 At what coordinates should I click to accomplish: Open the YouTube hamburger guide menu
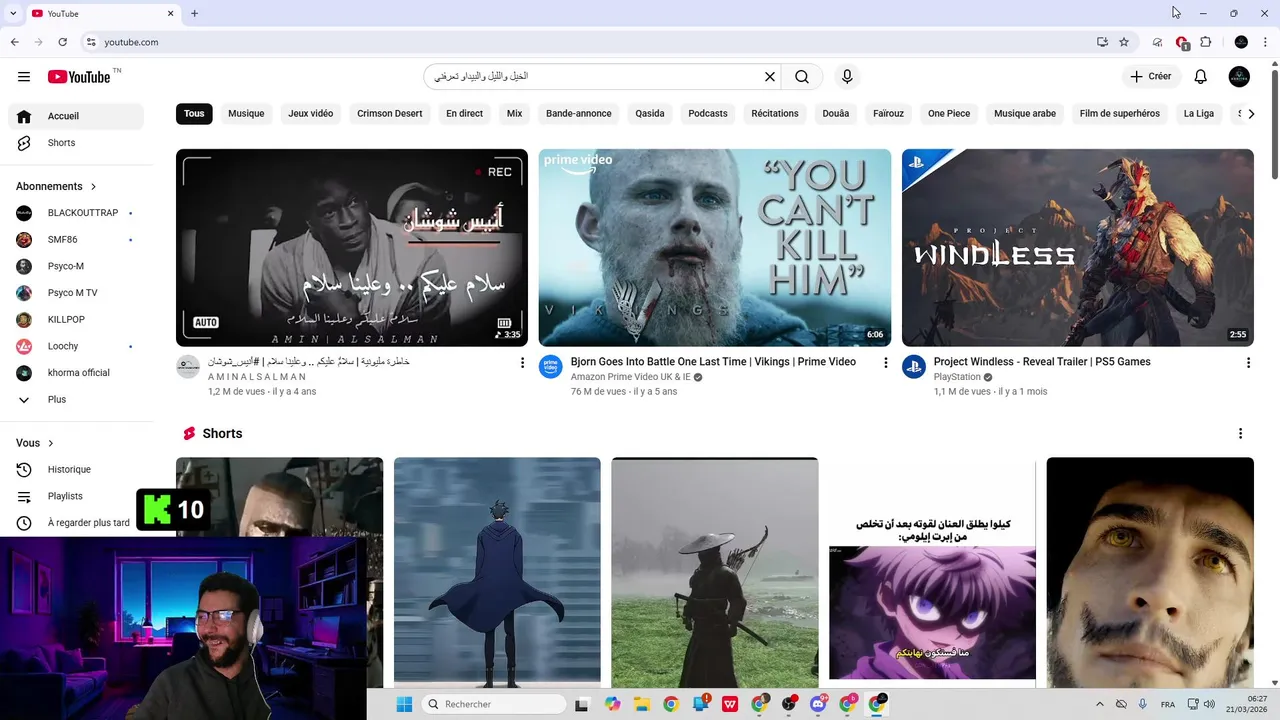(24, 77)
